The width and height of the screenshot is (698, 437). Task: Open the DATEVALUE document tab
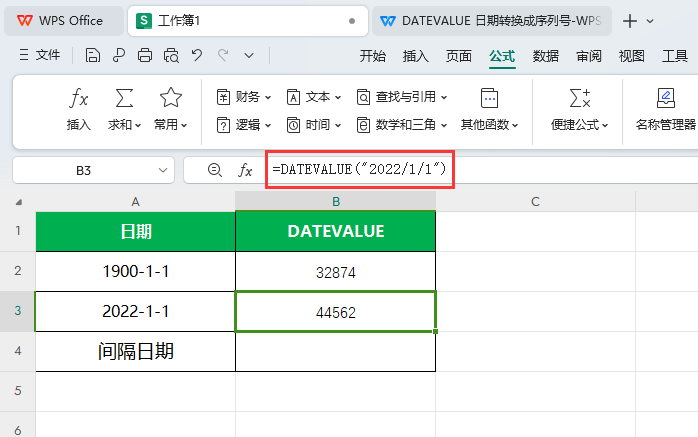pyautogui.click(x=491, y=21)
